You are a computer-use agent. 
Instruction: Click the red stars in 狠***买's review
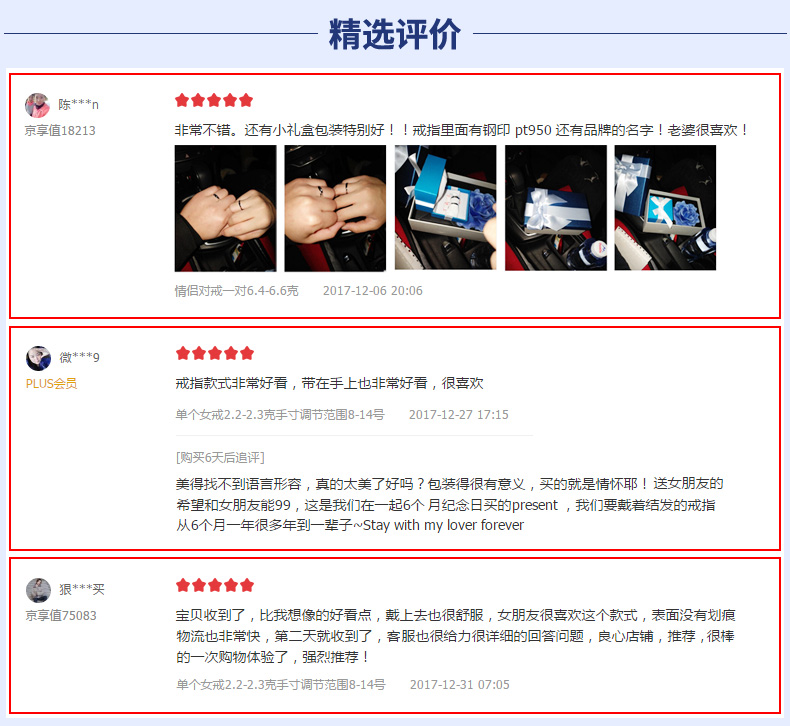tap(215, 585)
